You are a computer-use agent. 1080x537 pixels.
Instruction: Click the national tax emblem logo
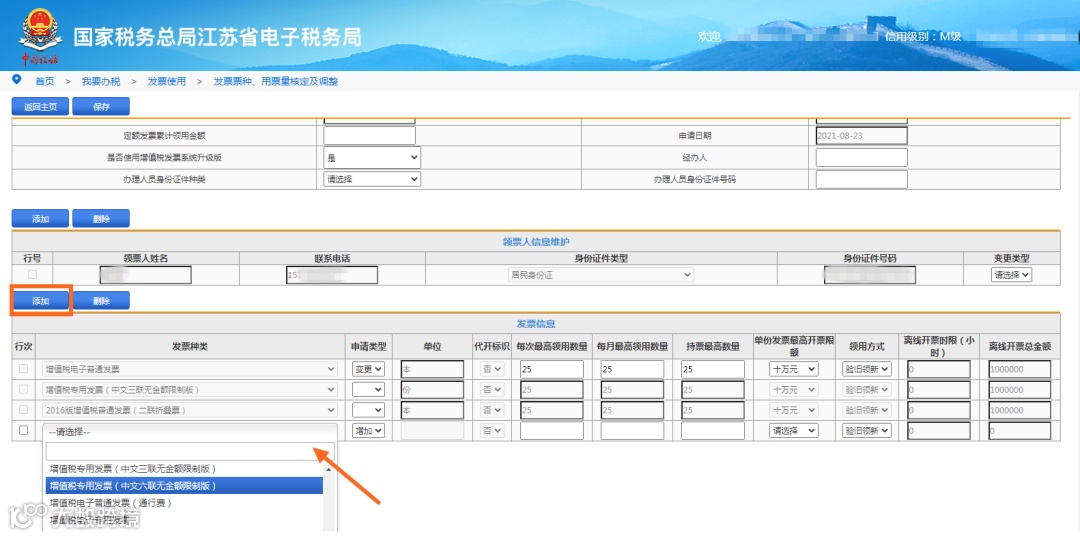(40, 34)
